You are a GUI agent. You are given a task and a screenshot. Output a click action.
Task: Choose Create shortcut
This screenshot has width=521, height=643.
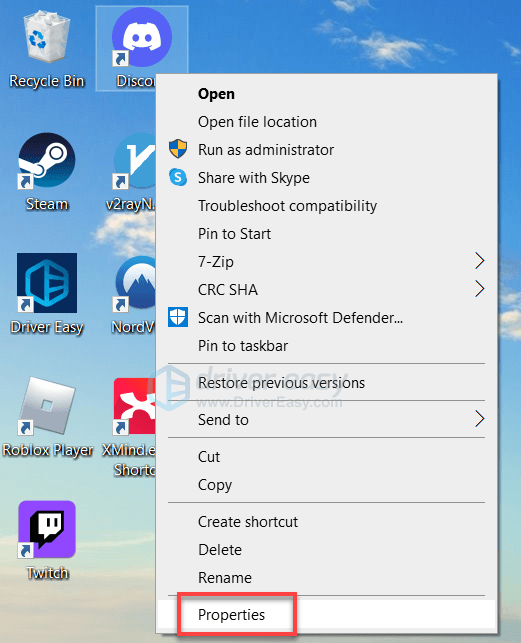click(x=327, y=522)
